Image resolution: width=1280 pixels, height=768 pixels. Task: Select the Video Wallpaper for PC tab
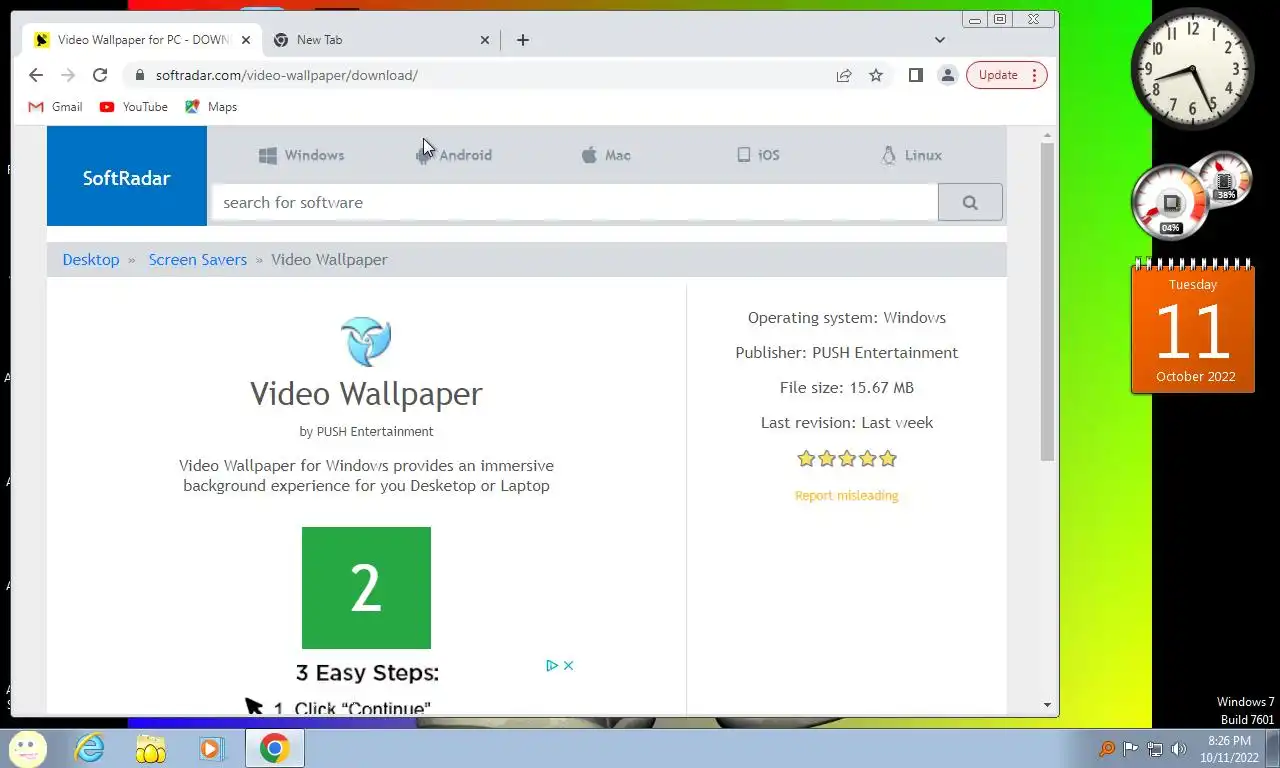tap(142, 40)
